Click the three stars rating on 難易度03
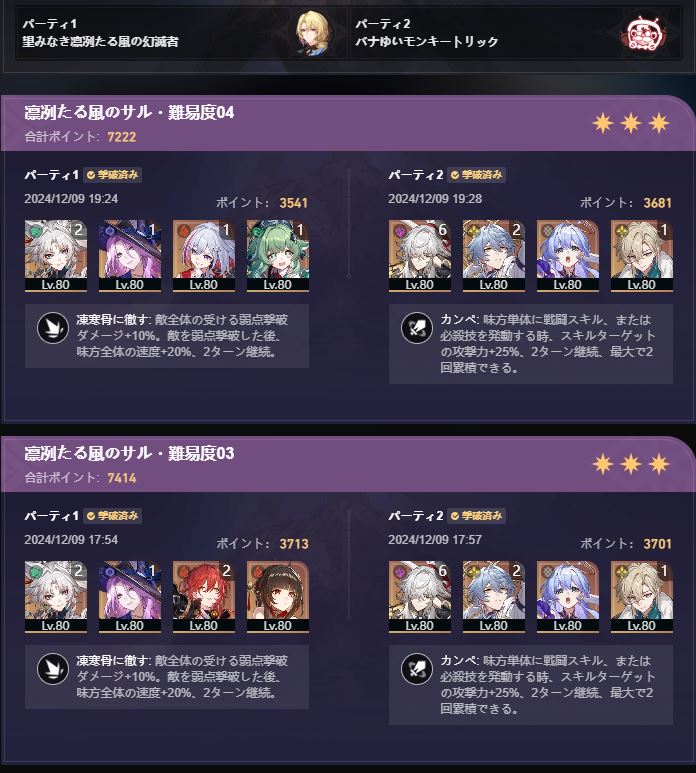The image size is (696, 773). [630, 464]
